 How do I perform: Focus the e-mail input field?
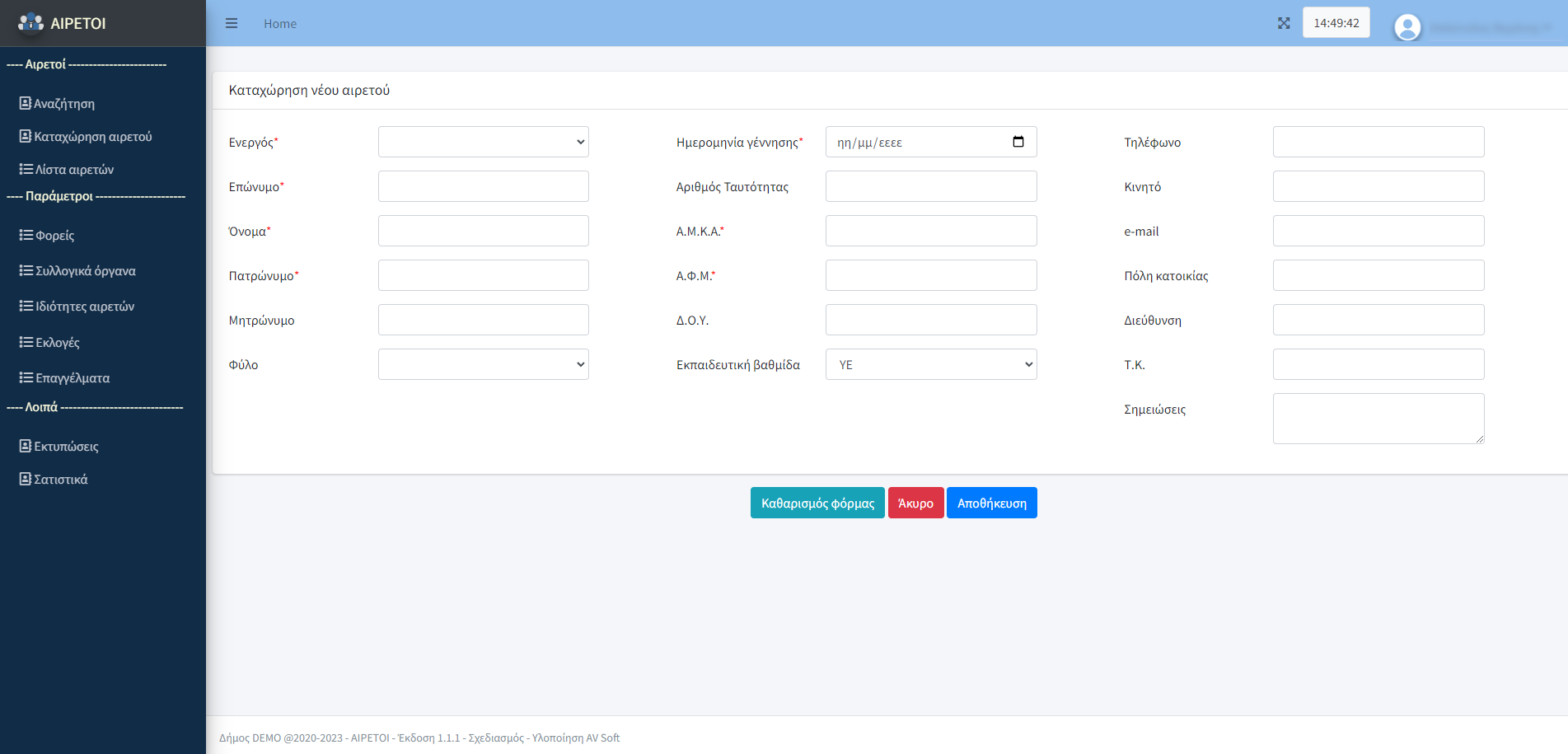(x=1378, y=231)
